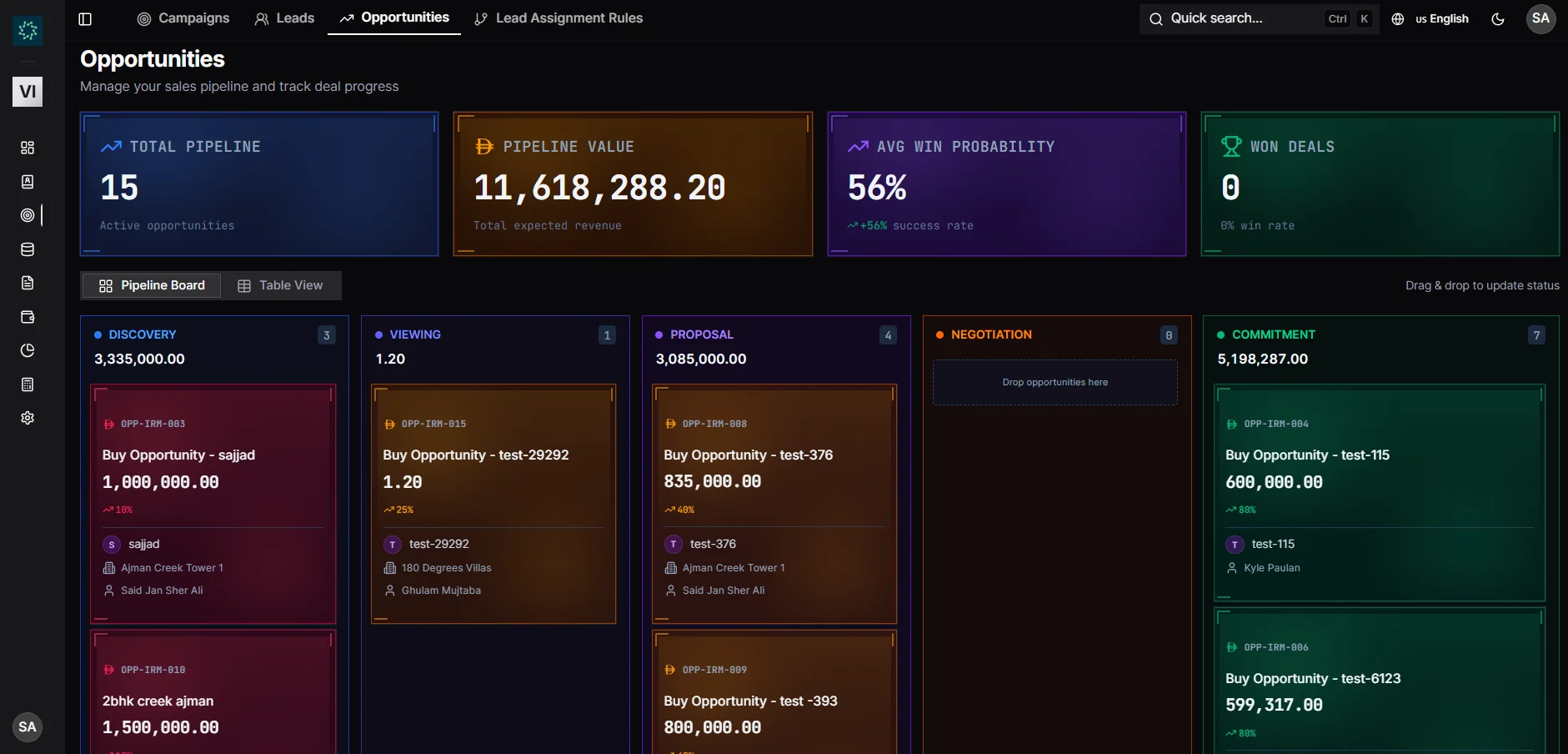Open the Campaigns page link
Screen dimensions: 1568x754
pyautogui.click(x=183, y=18)
